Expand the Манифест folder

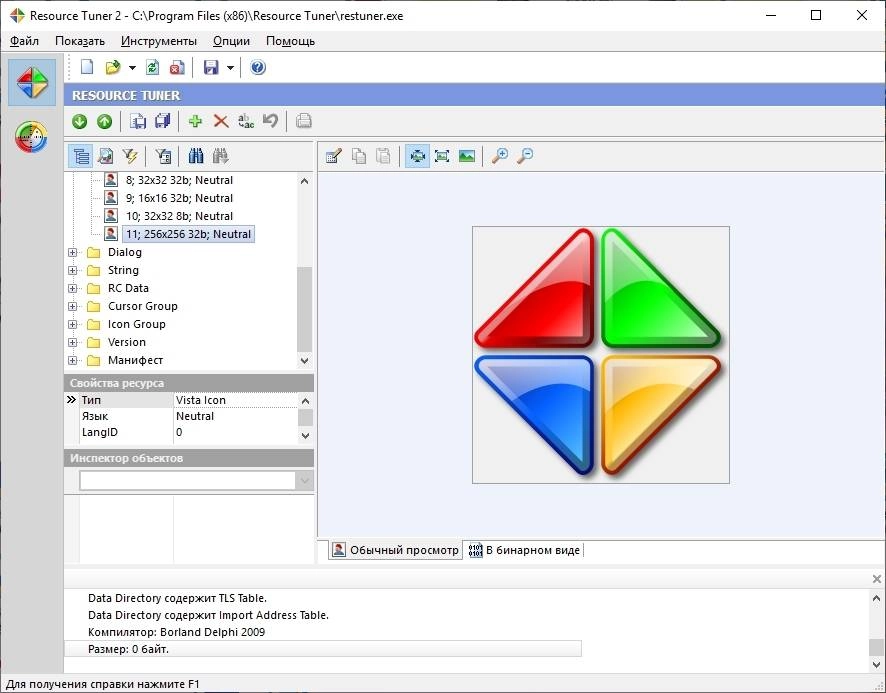coord(72,361)
